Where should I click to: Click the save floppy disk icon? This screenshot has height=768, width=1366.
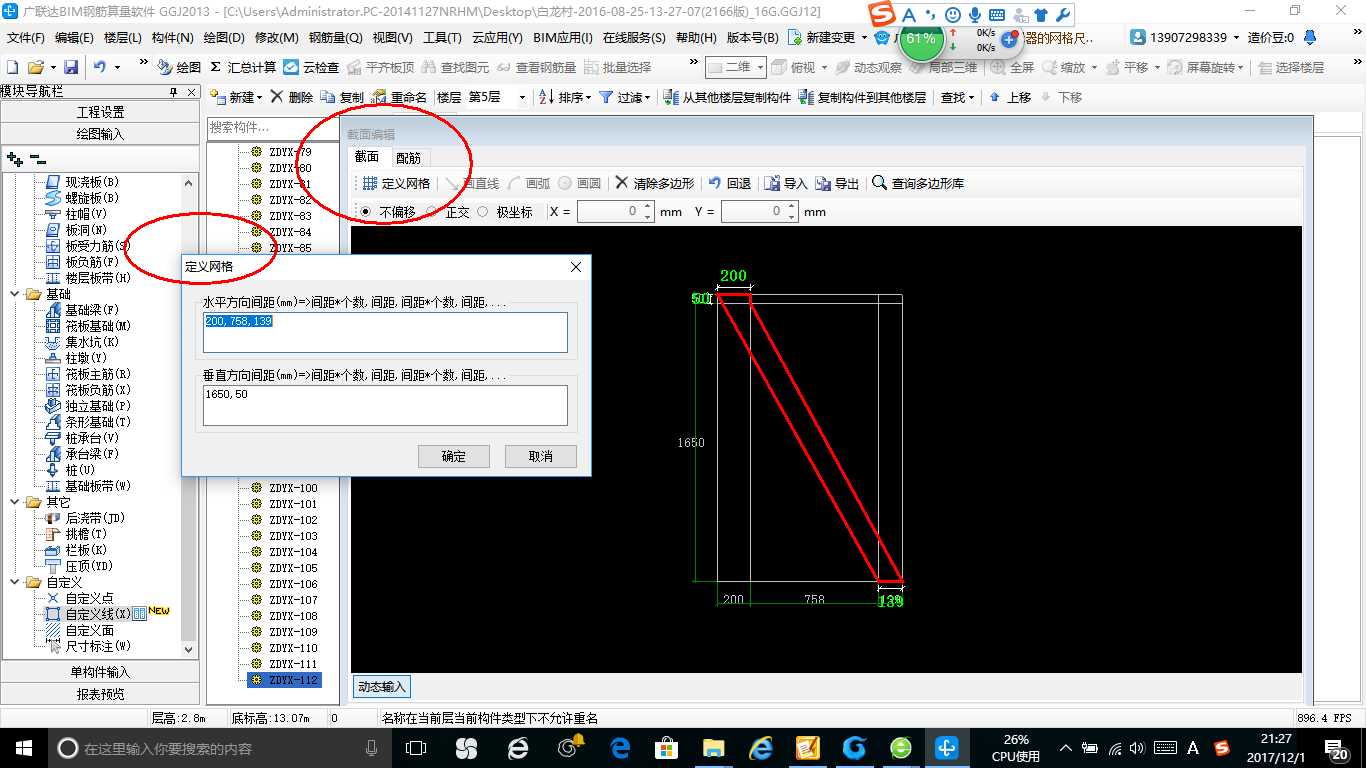click(x=71, y=67)
